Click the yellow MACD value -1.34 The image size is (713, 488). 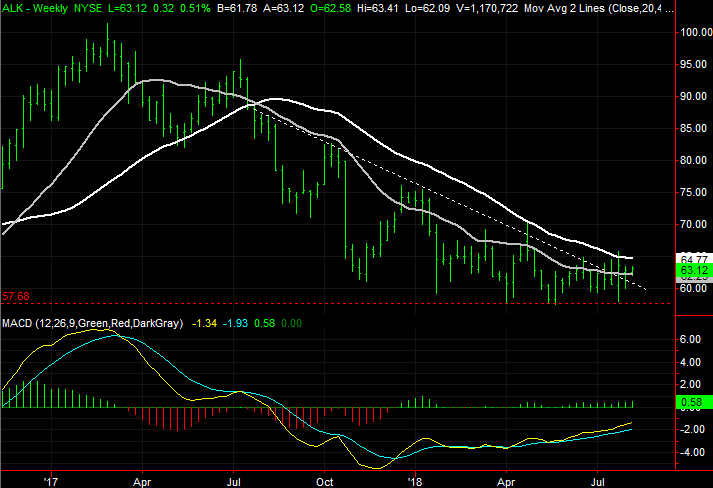205,323
